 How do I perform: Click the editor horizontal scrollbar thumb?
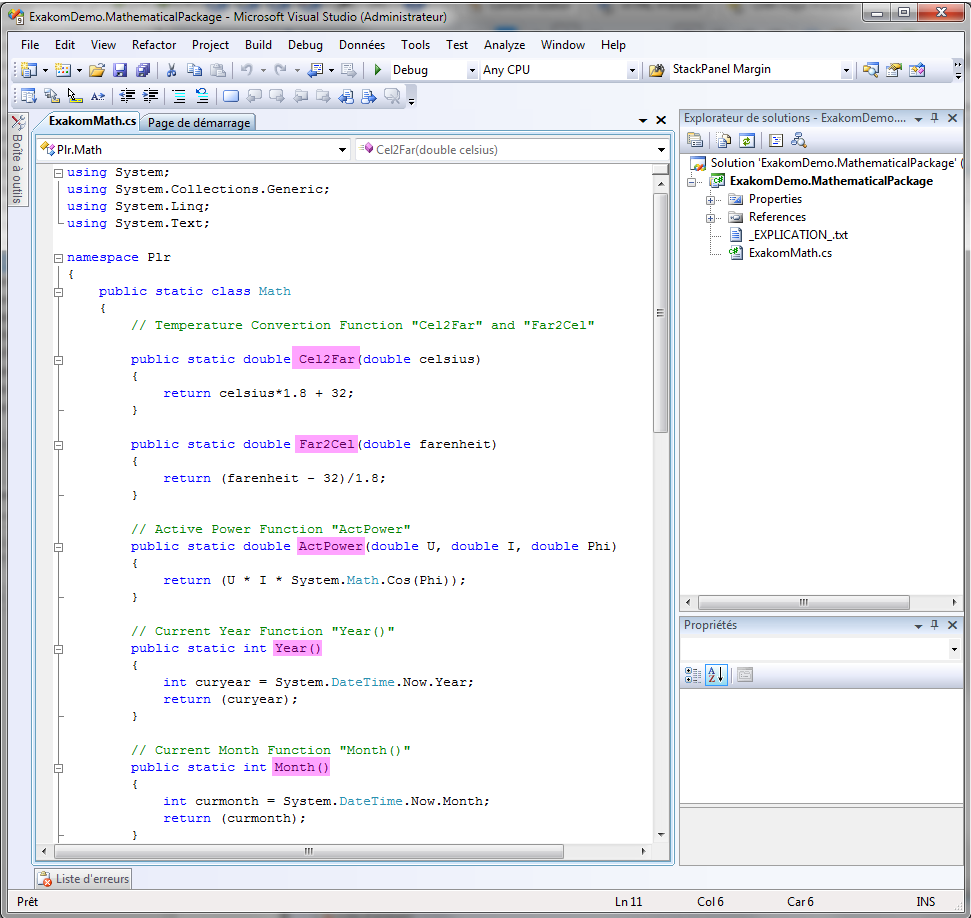[x=308, y=851]
